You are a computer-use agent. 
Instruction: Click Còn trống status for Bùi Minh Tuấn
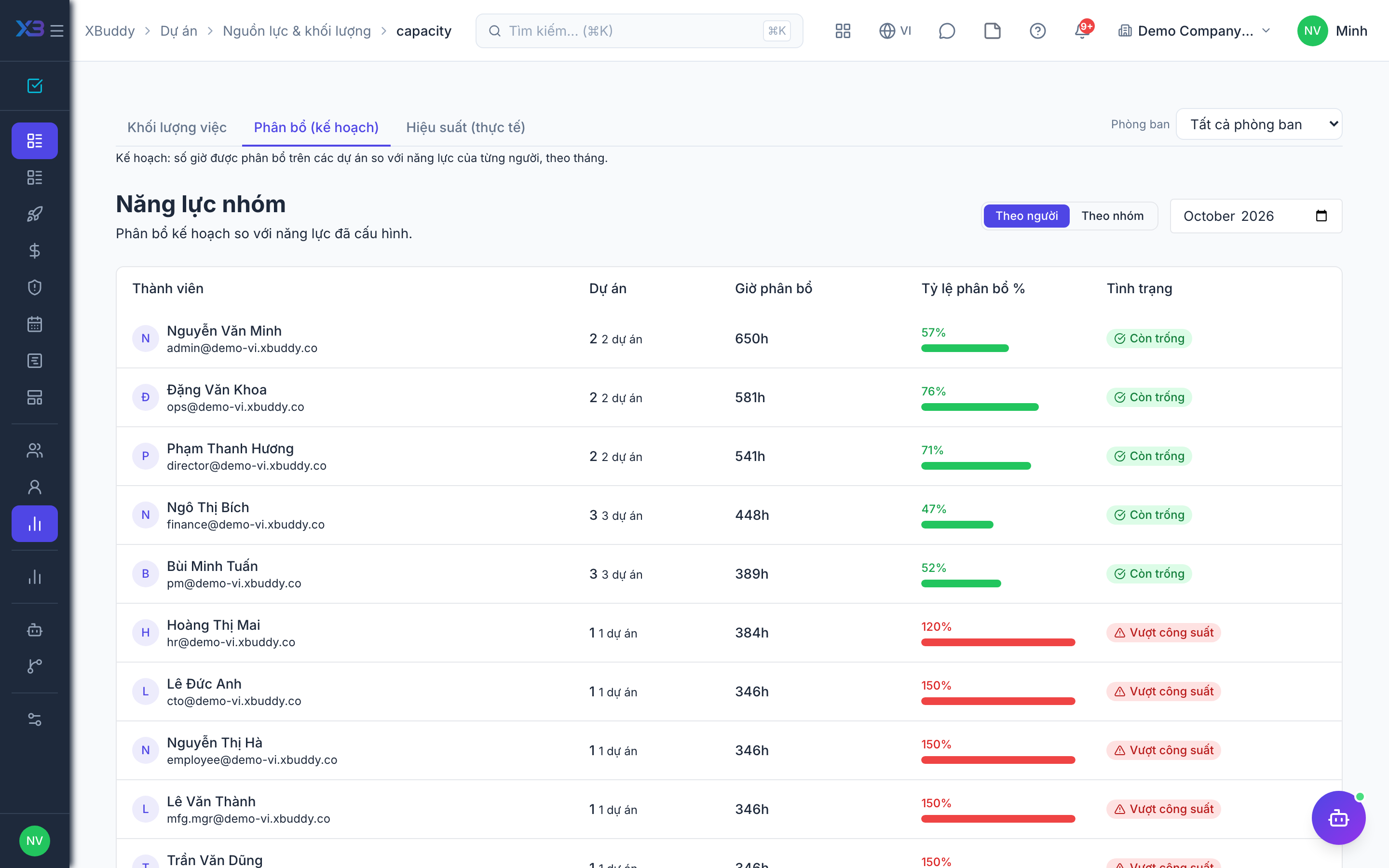(x=1149, y=574)
